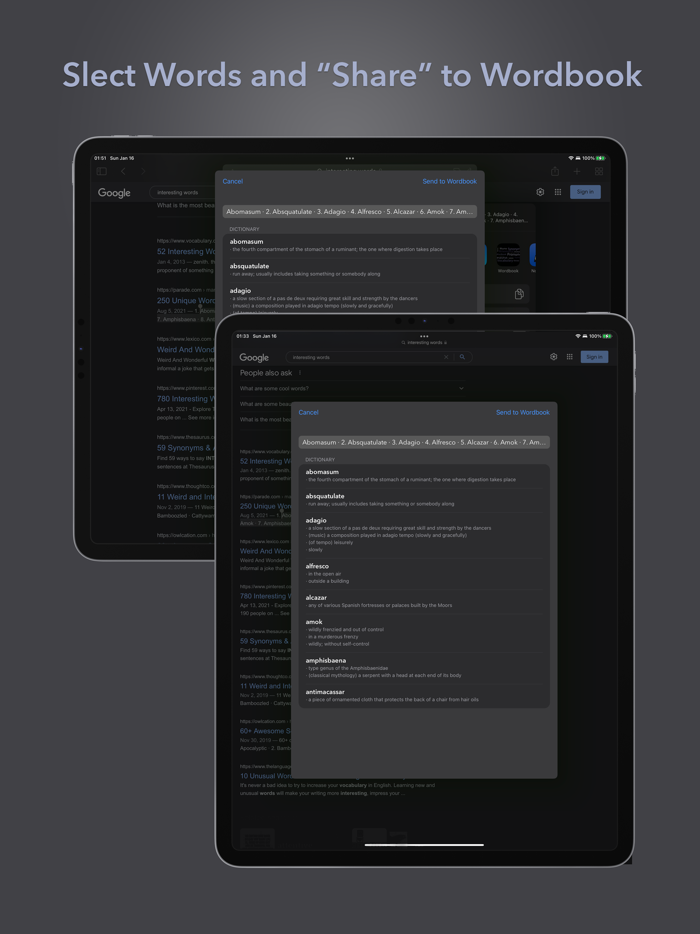Tap Cancel in front iPad Wordbook sheet

point(308,412)
